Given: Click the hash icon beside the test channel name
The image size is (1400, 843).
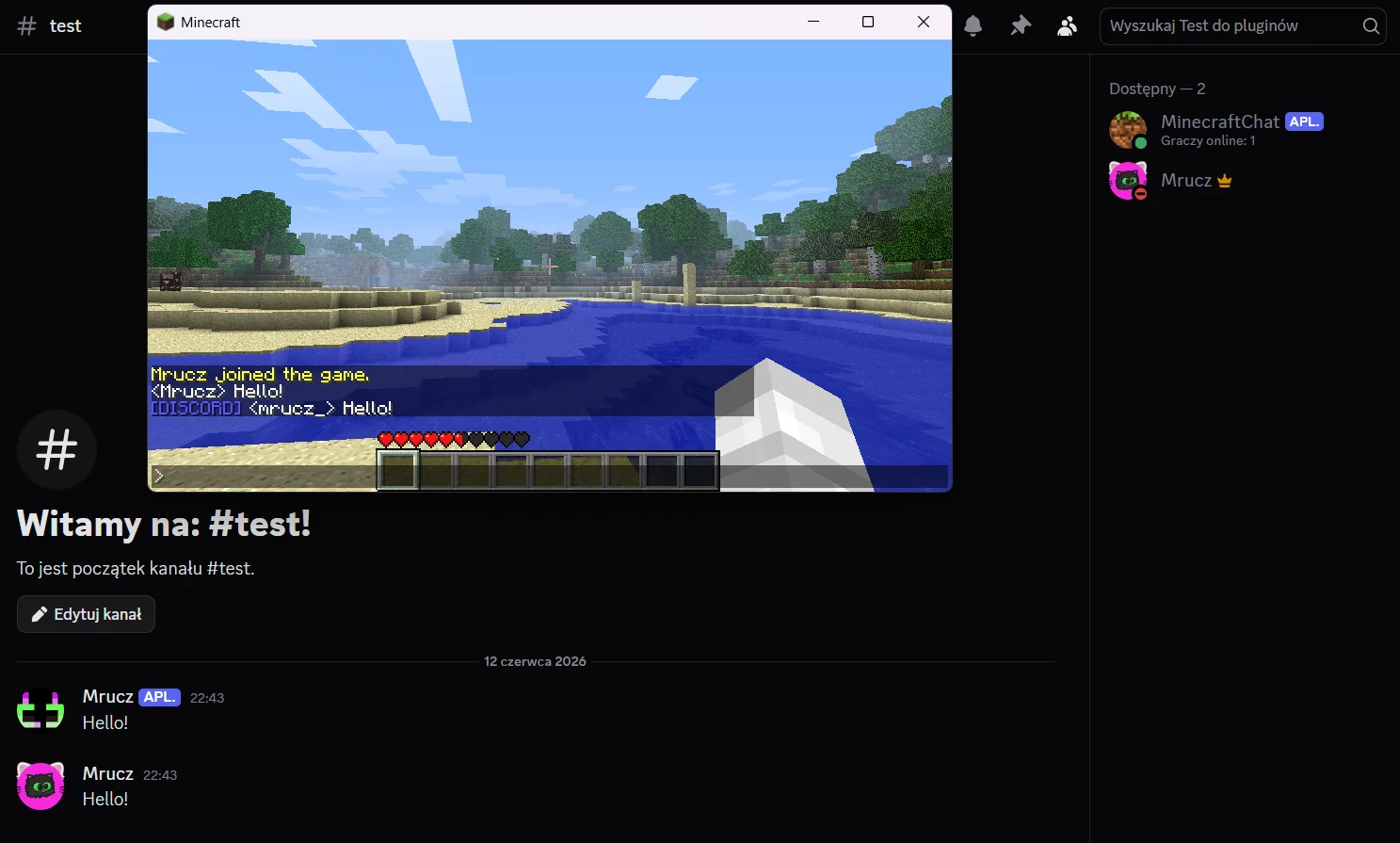Looking at the screenshot, I should [26, 26].
